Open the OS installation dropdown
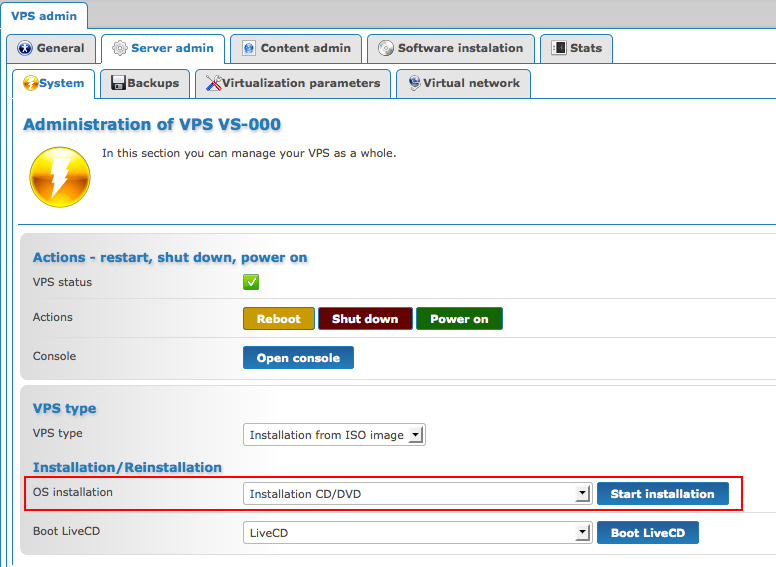Screen dimensions: 776x567 pos(417,493)
